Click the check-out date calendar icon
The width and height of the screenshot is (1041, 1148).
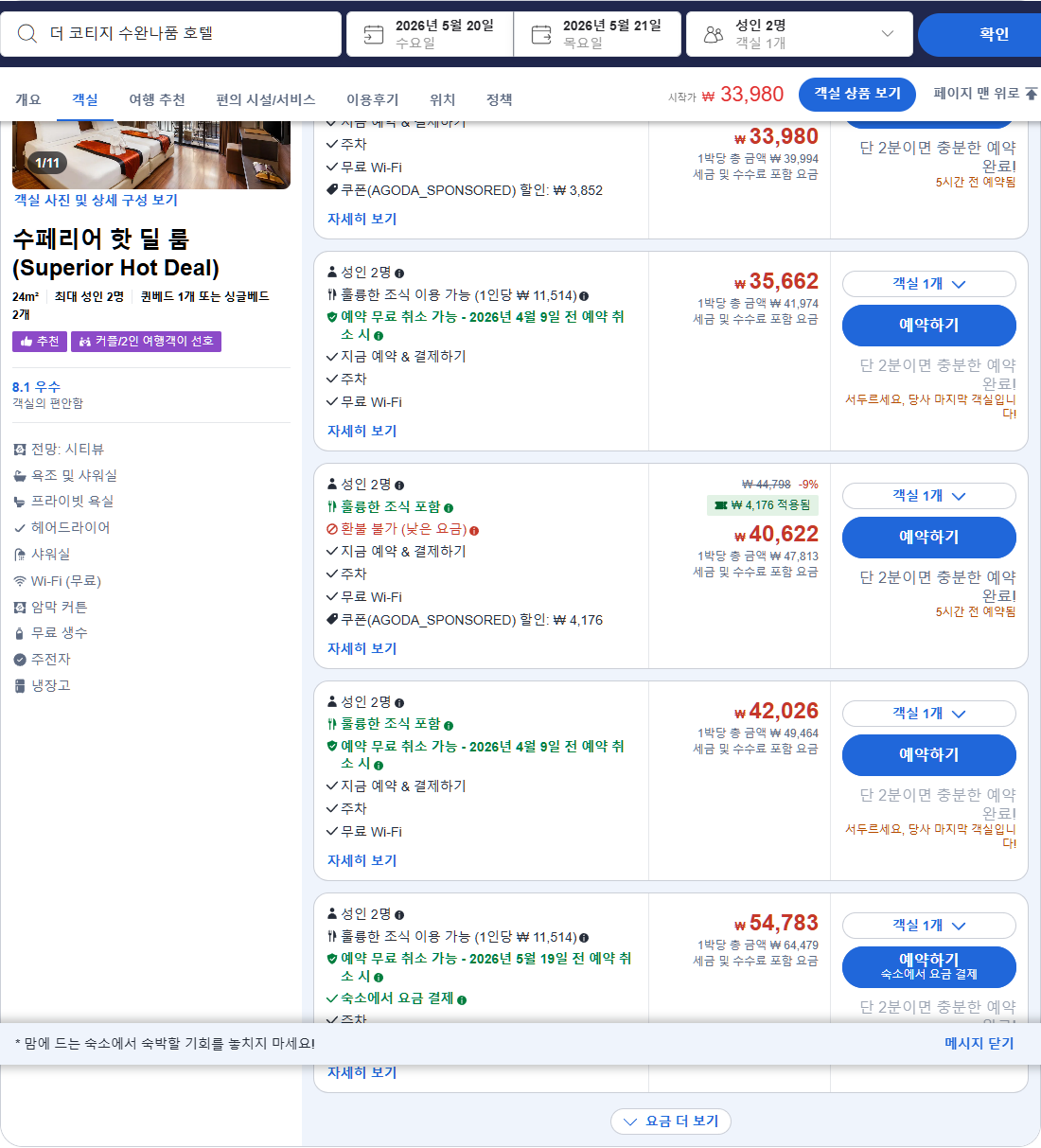pyautogui.click(x=540, y=33)
